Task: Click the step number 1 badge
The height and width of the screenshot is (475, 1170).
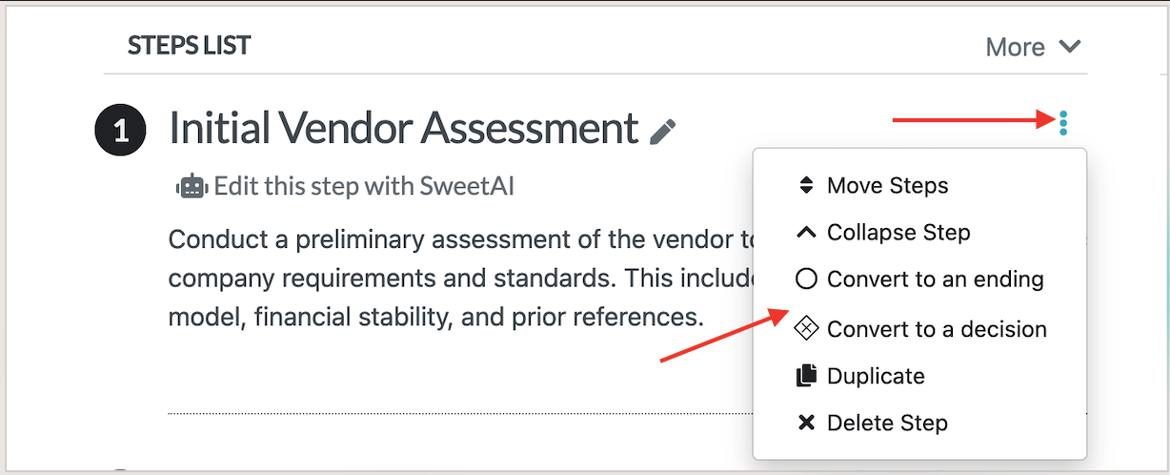Action: point(121,131)
